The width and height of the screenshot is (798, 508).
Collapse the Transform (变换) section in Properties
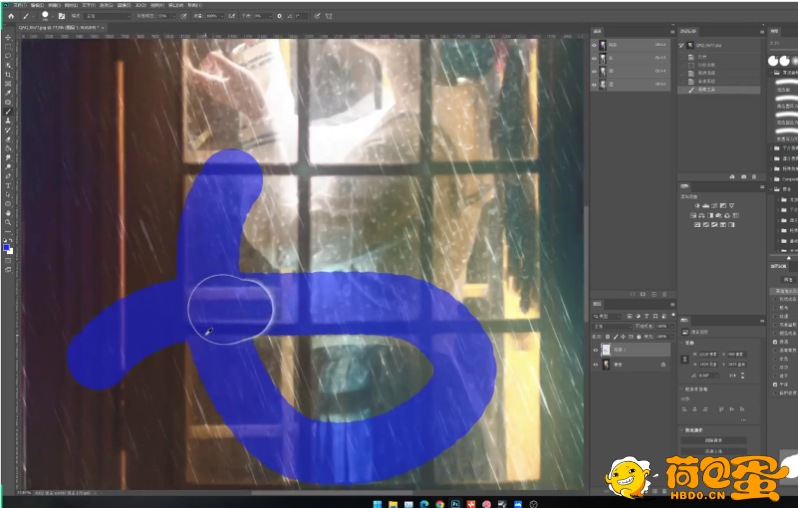click(682, 343)
